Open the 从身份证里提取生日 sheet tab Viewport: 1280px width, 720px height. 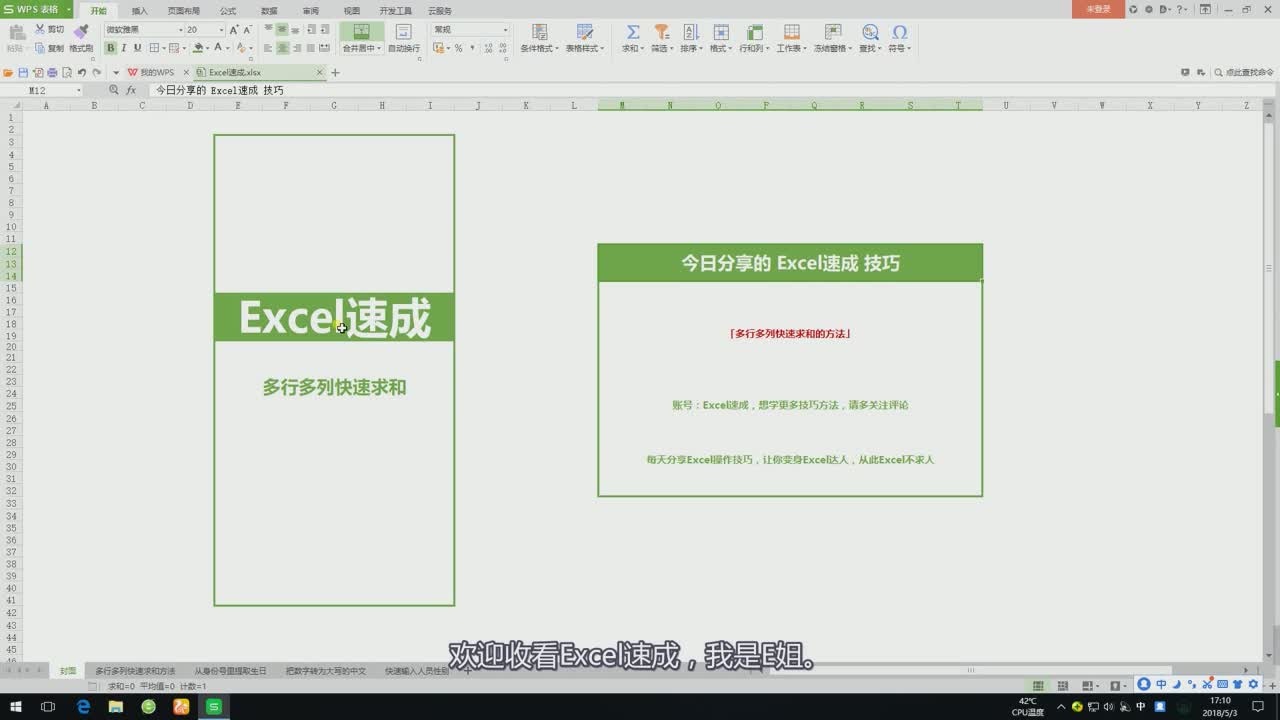pyautogui.click(x=230, y=671)
